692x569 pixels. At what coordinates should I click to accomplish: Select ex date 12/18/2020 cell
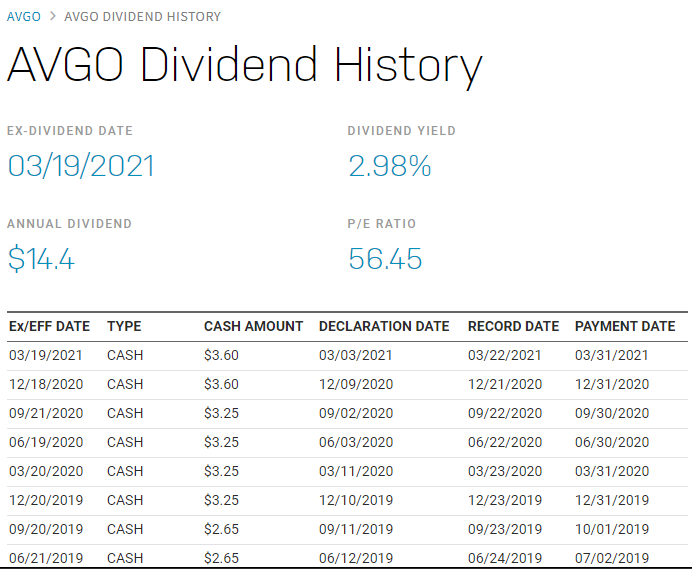point(46,384)
